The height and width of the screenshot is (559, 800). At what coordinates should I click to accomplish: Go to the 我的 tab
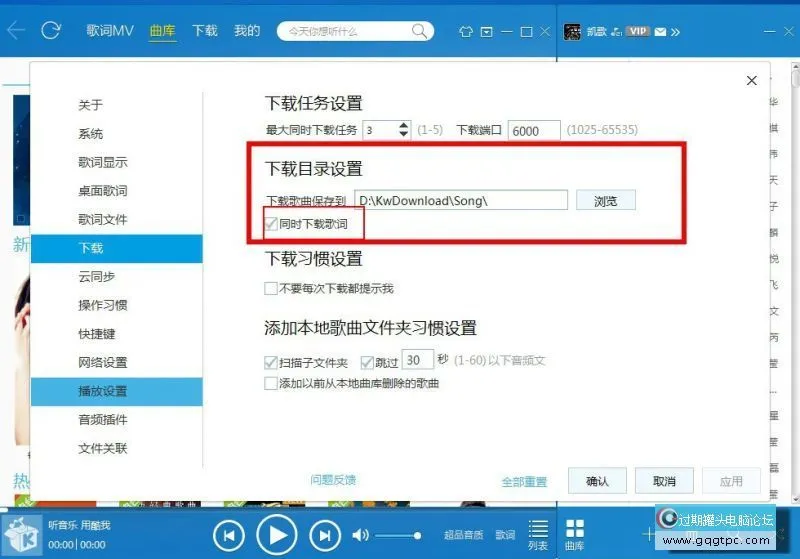[x=247, y=31]
